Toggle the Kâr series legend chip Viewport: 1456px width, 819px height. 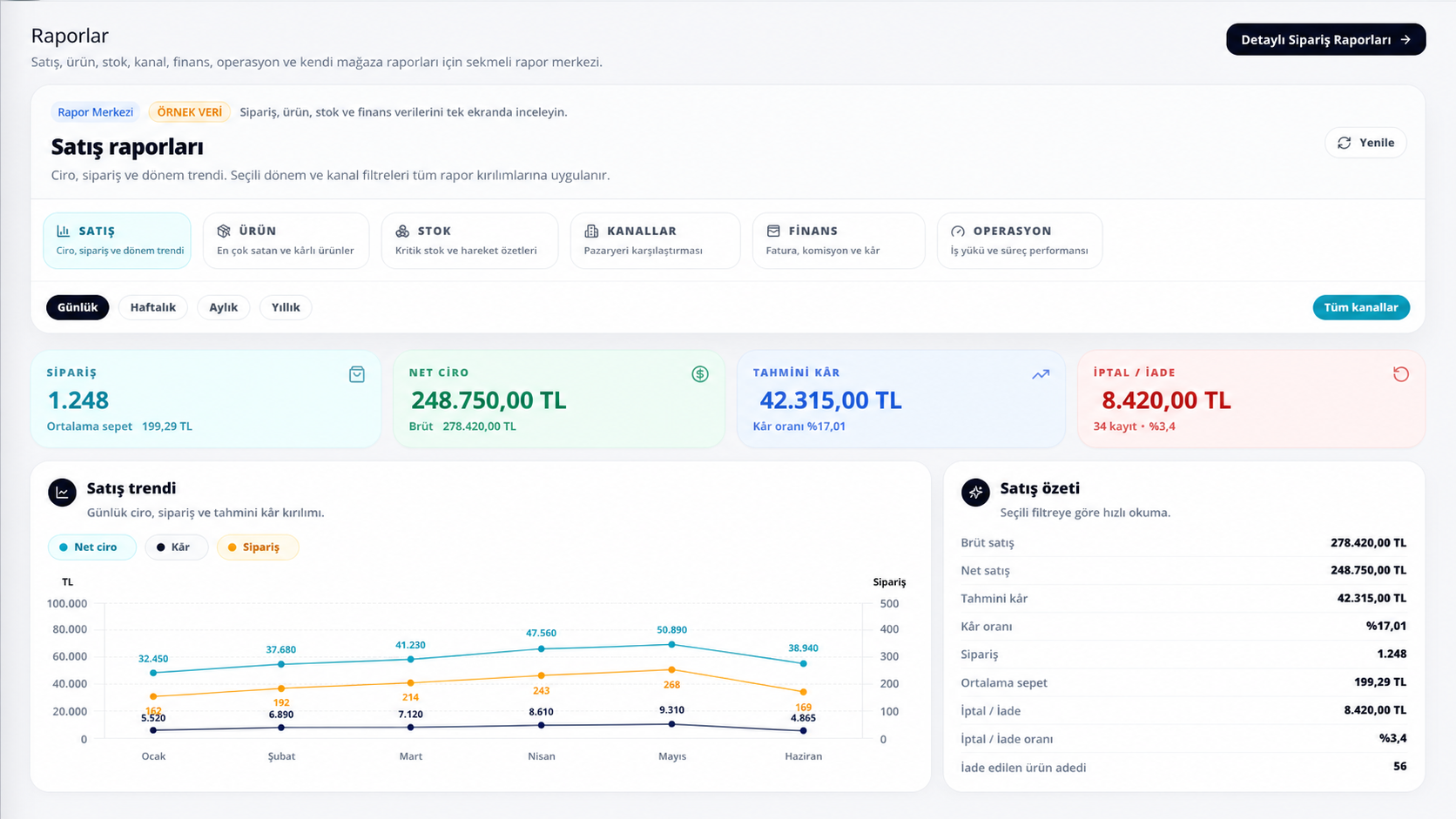176,547
